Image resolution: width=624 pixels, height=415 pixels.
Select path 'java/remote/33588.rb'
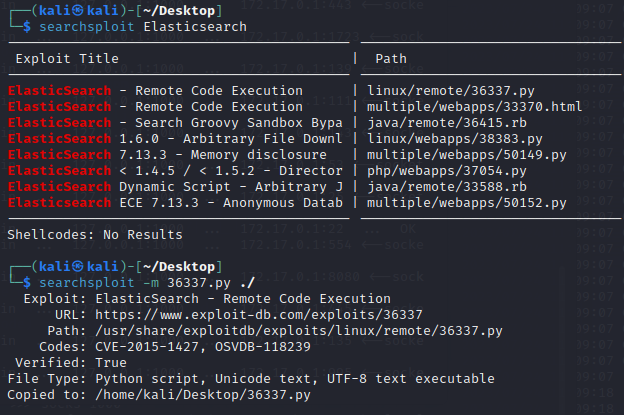pos(447,187)
